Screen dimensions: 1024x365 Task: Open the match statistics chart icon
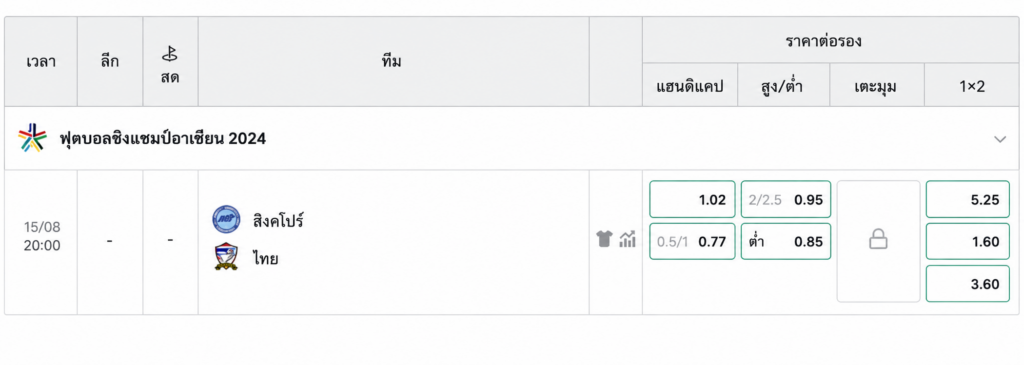point(628,239)
